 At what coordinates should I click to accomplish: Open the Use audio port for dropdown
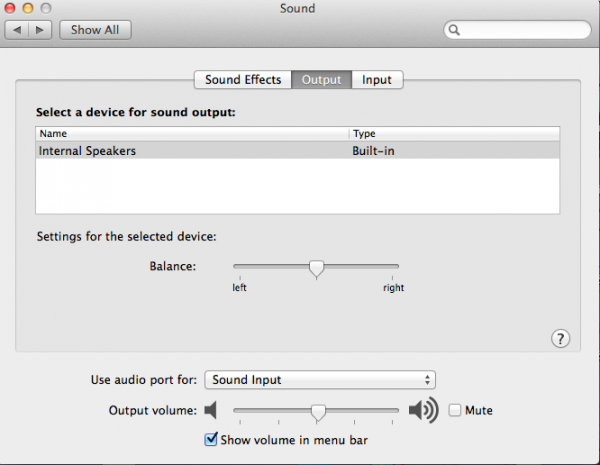point(320,380)
